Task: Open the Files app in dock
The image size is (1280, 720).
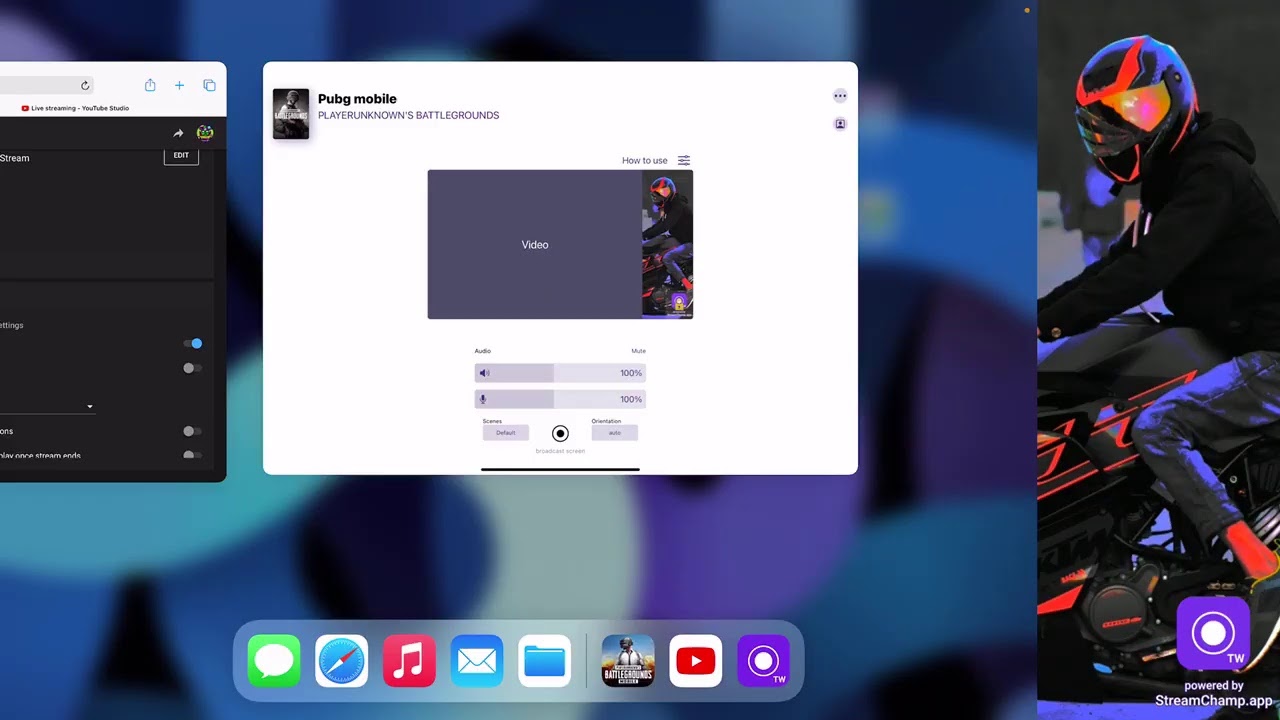Action: 545,661
